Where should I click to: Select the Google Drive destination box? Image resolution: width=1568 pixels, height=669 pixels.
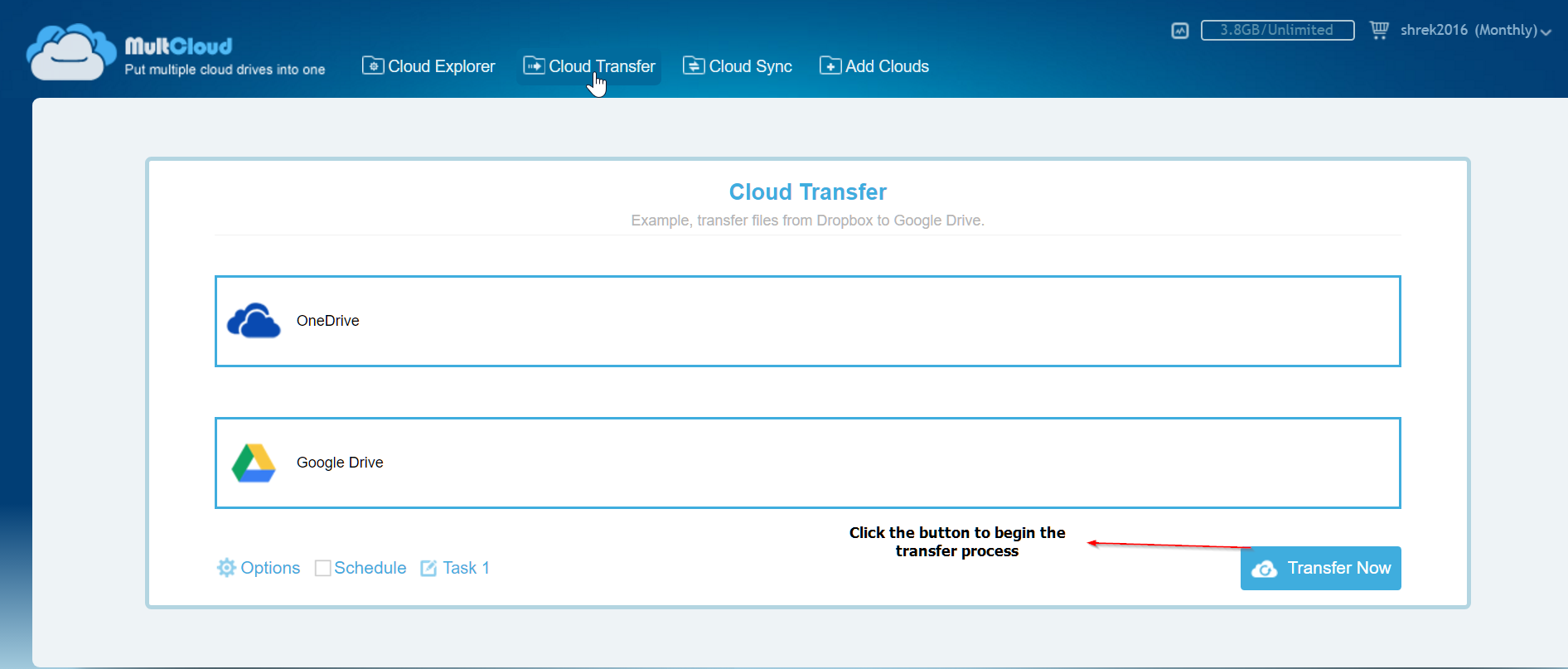(x=807, y=463)
